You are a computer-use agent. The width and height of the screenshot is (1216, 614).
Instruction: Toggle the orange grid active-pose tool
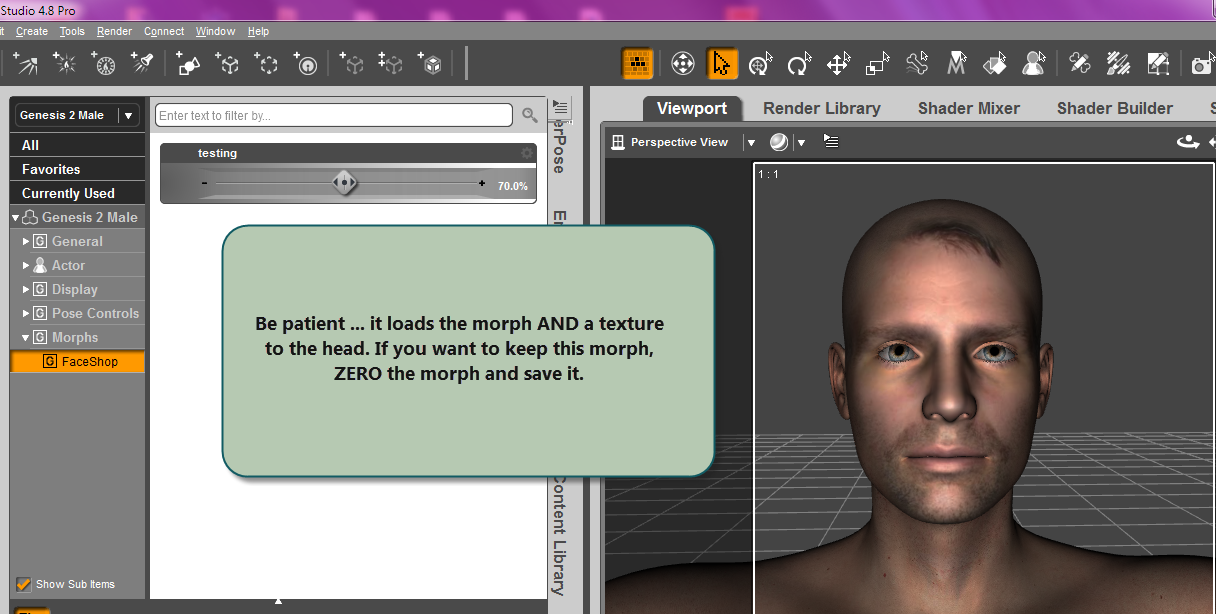coord(637,64)
